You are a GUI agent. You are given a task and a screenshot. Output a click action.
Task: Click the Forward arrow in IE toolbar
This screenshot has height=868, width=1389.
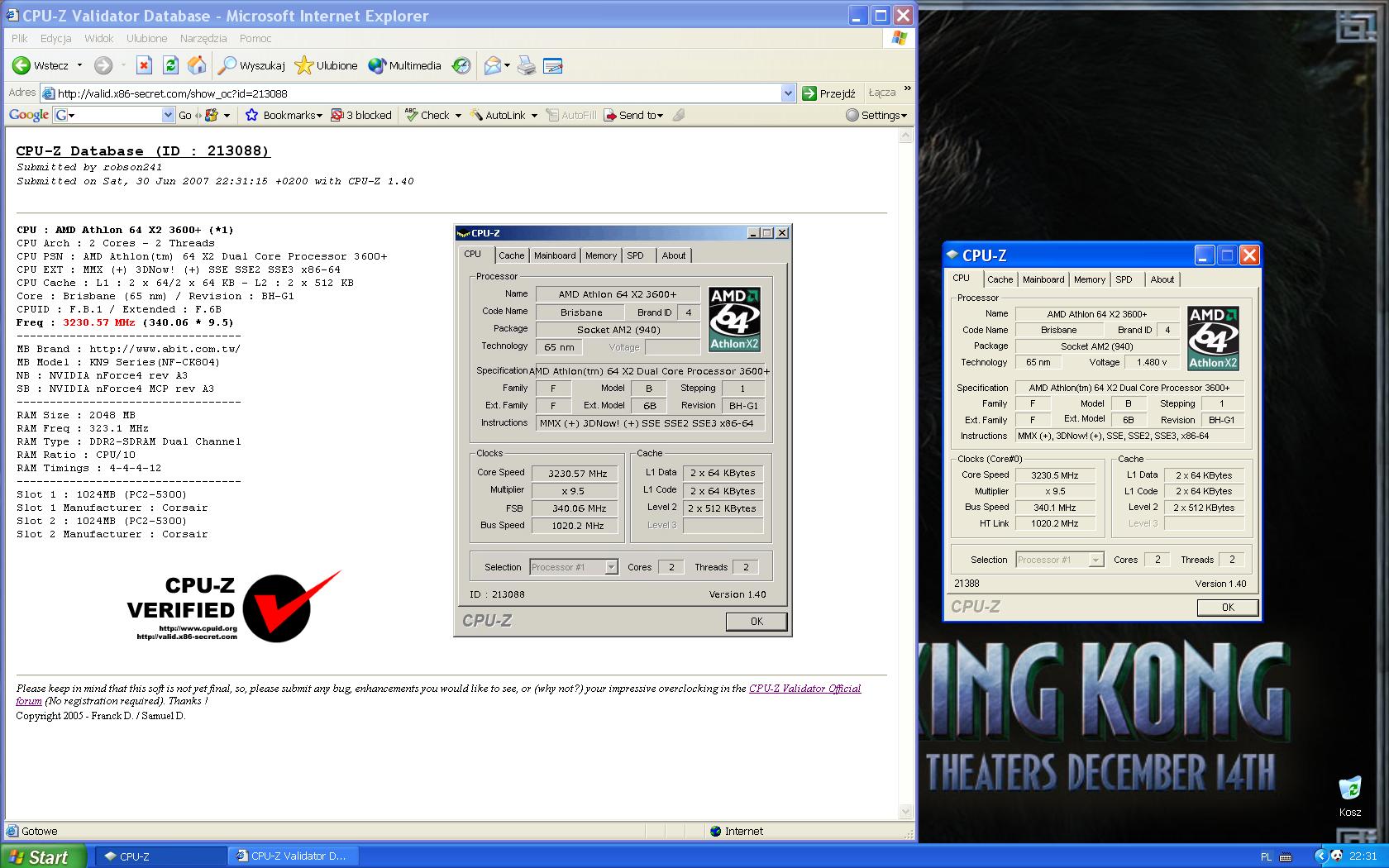tap(103, 65)
